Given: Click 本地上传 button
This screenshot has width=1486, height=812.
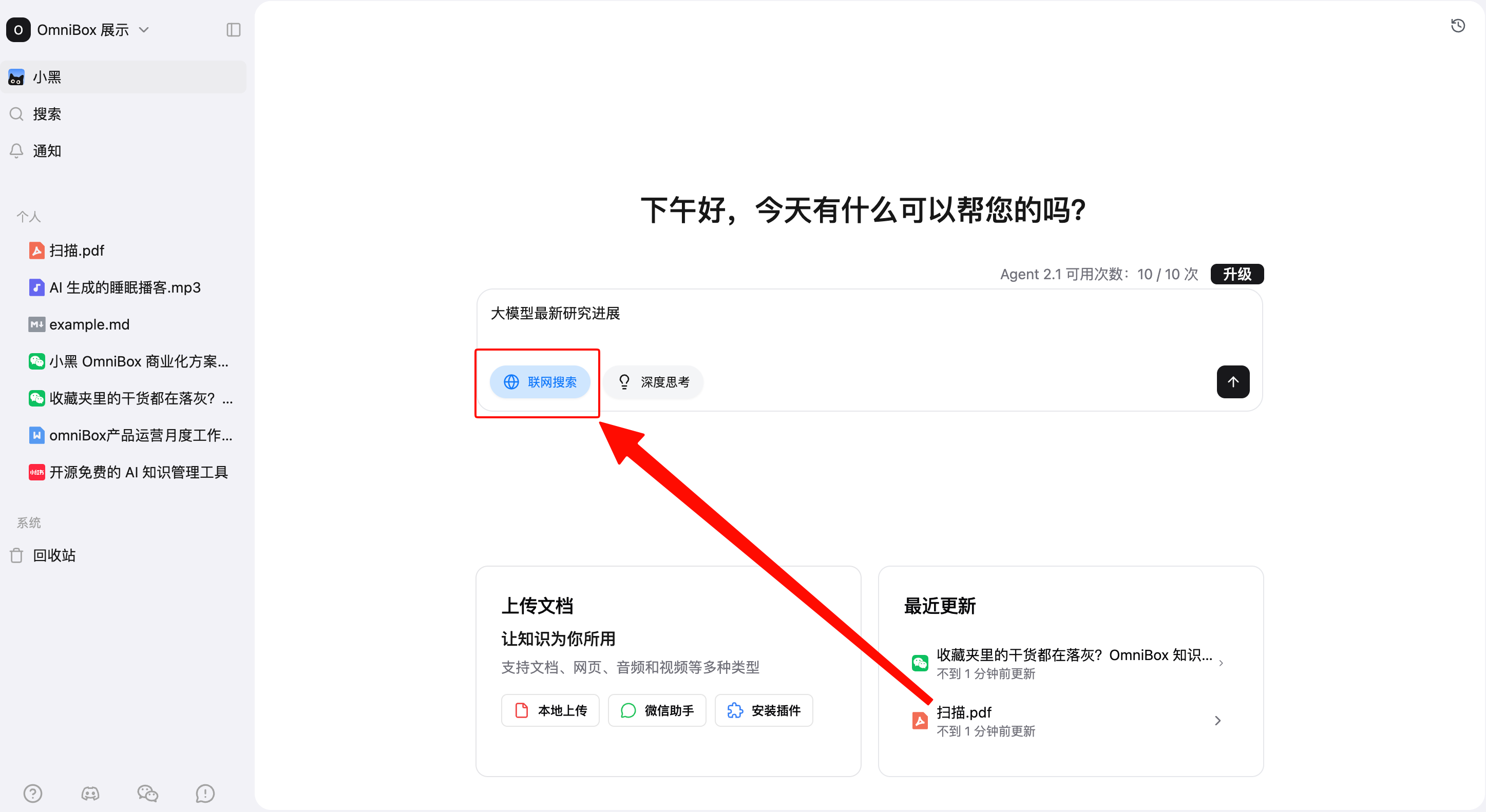Looking at the screenshot, I should [550, 710].
